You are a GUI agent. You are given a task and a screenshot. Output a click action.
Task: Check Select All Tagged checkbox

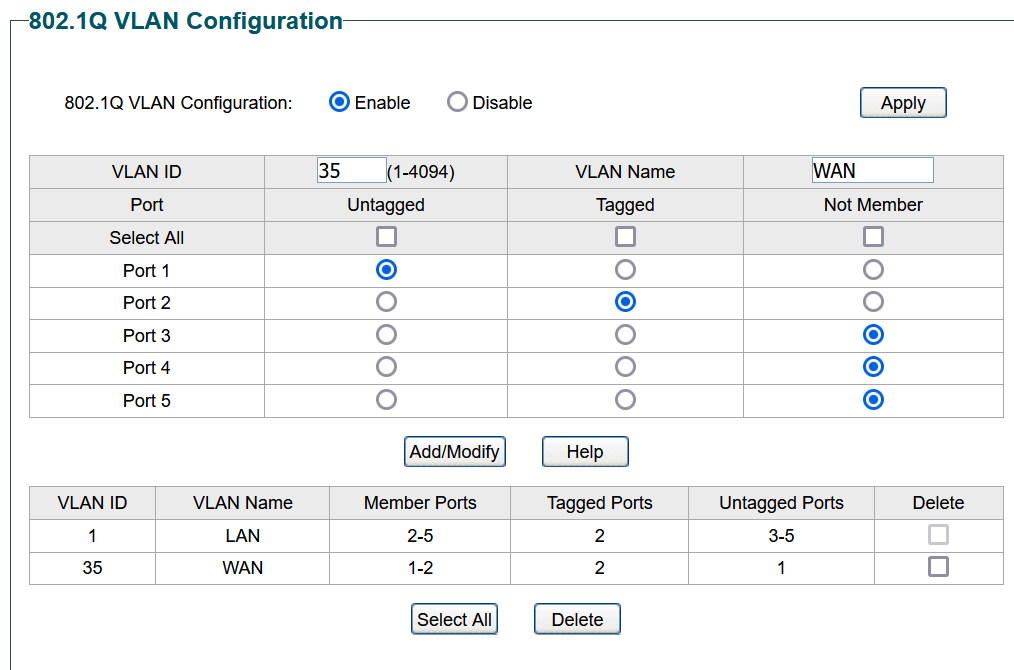pos(625,237)
